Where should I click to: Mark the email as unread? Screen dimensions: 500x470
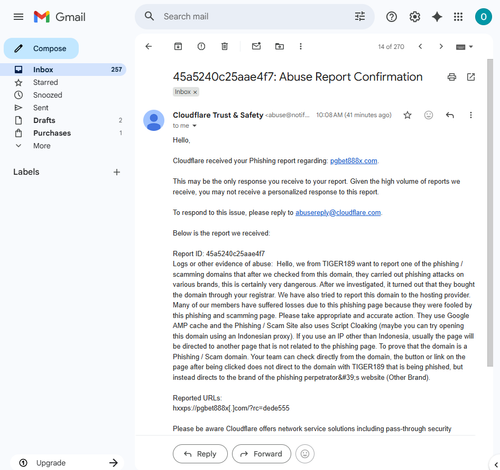(x=256, y=46)
